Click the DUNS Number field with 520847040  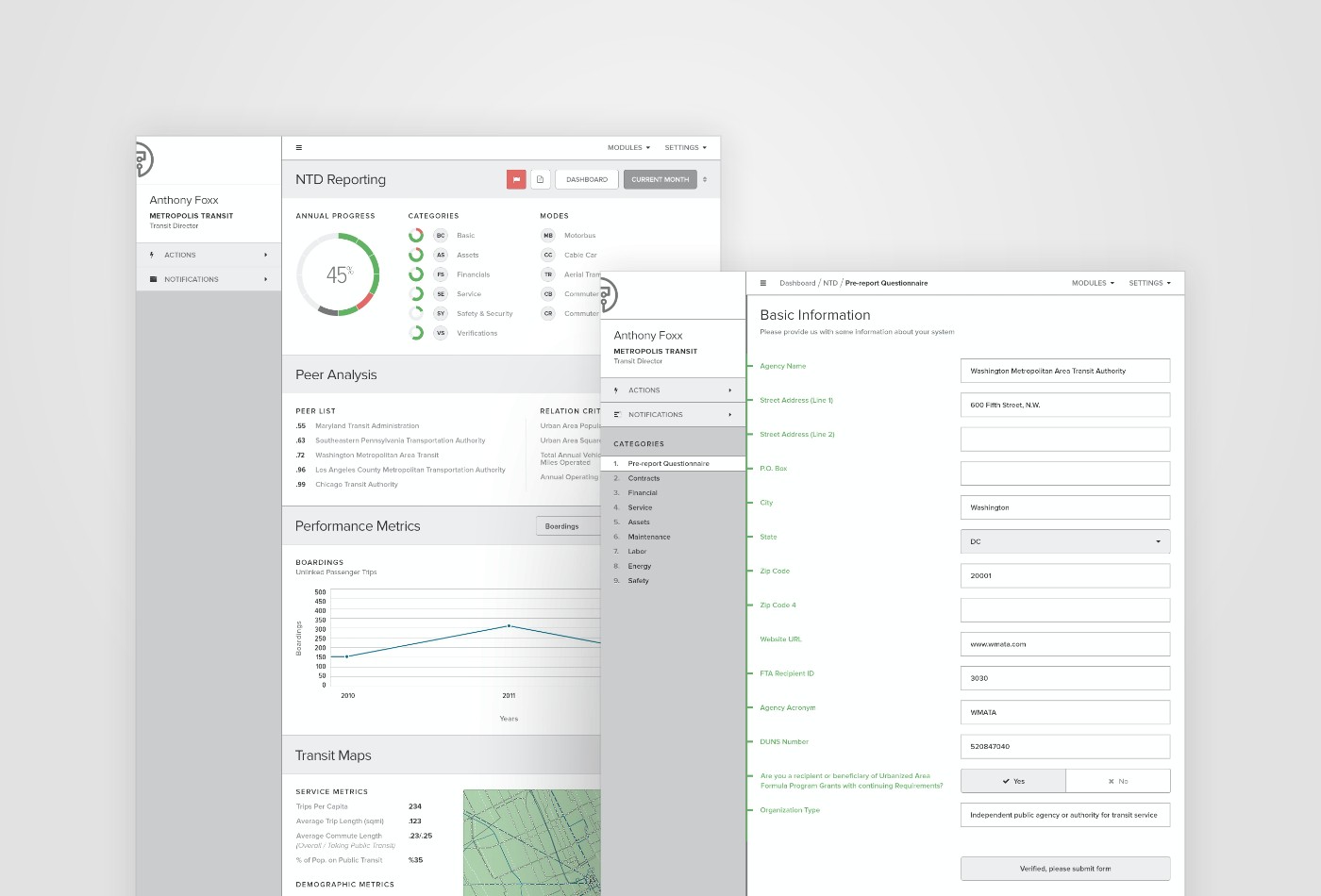(1065, 746)
